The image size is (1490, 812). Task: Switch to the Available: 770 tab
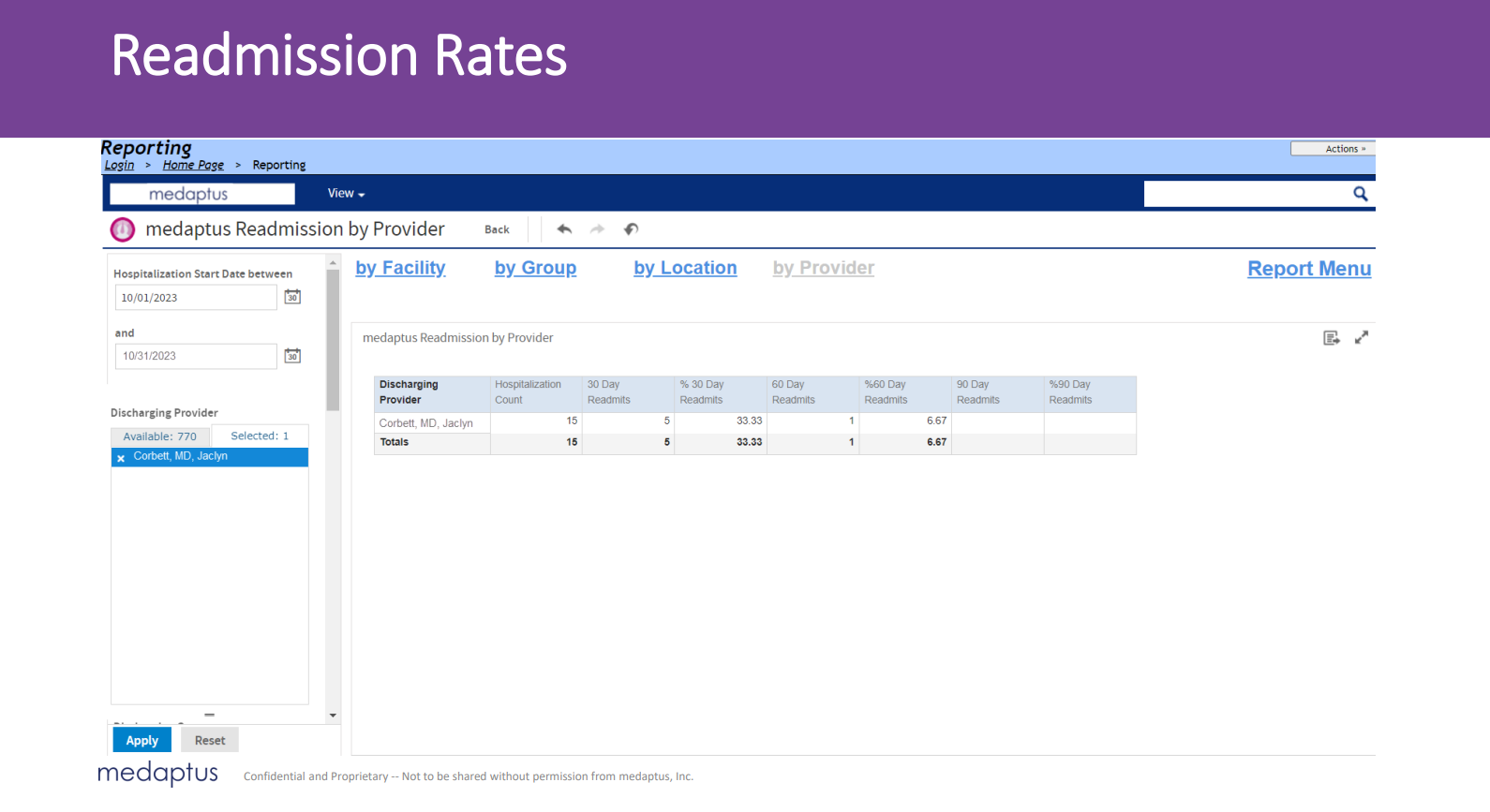(x=160, y=436)
